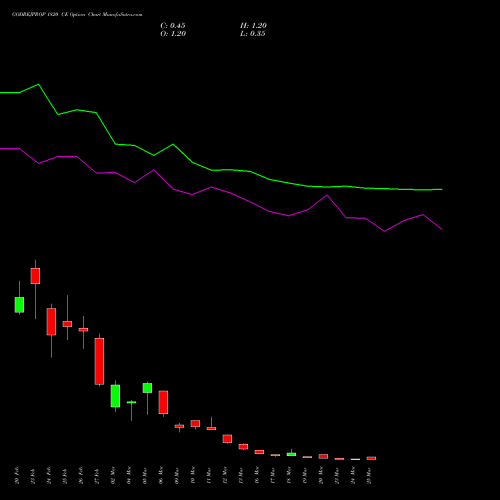Click the '02 Mar' date axis label
Image resolution: width=500 pixels, height=500 pixels.
tap(113, 475)
